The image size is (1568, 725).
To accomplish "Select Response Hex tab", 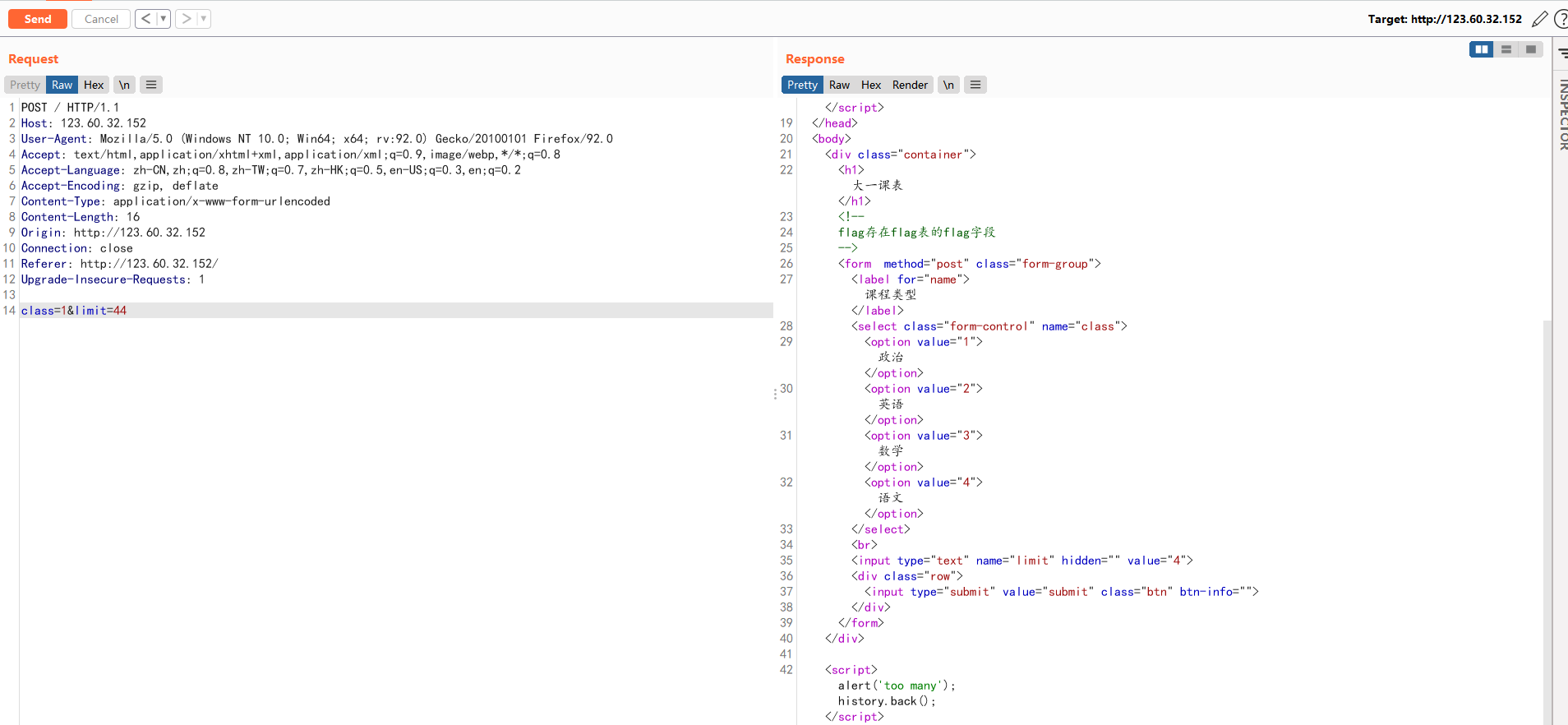I will pos(871,85).
